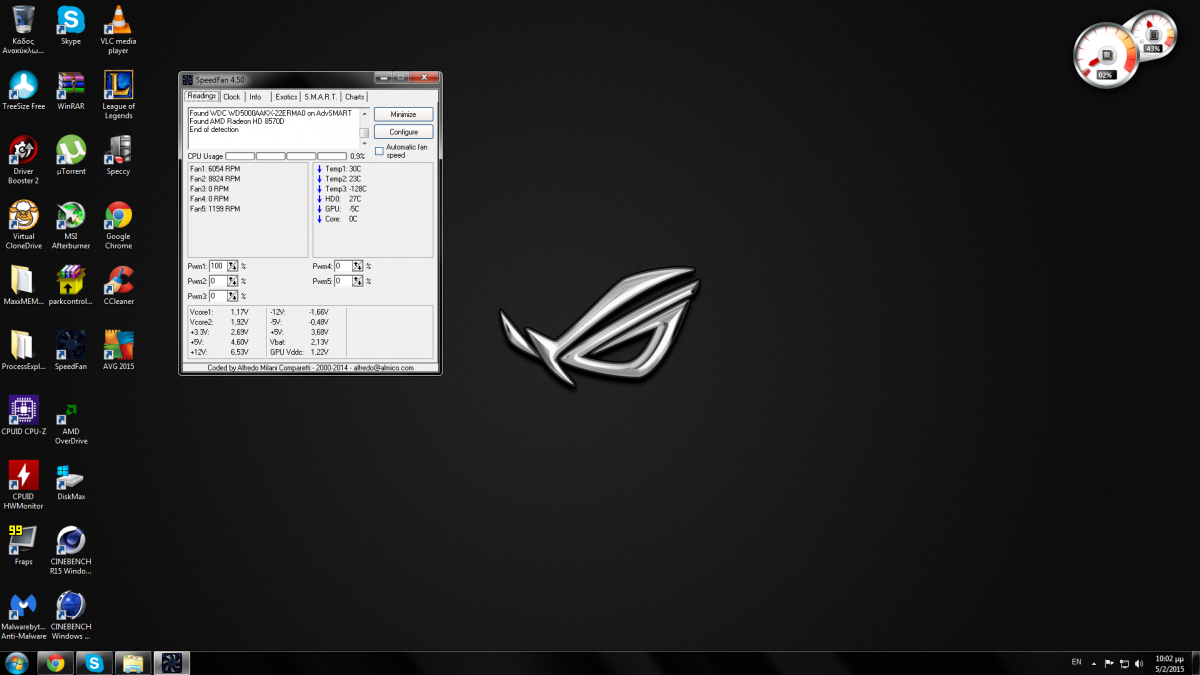
Task: Open AVG 2015 desktop icon
Action: pyautogui.click(x=118, y=350)
